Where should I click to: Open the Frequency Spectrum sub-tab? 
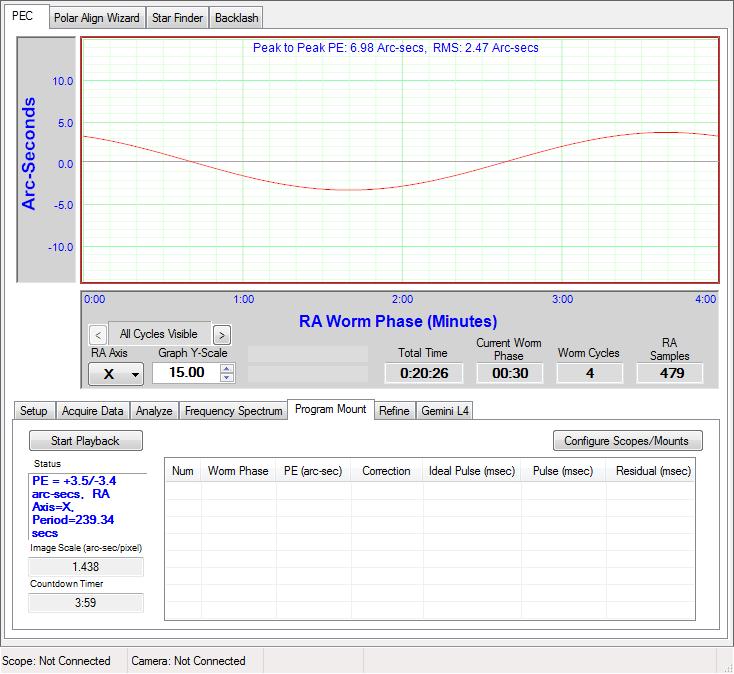coord(234,410)
